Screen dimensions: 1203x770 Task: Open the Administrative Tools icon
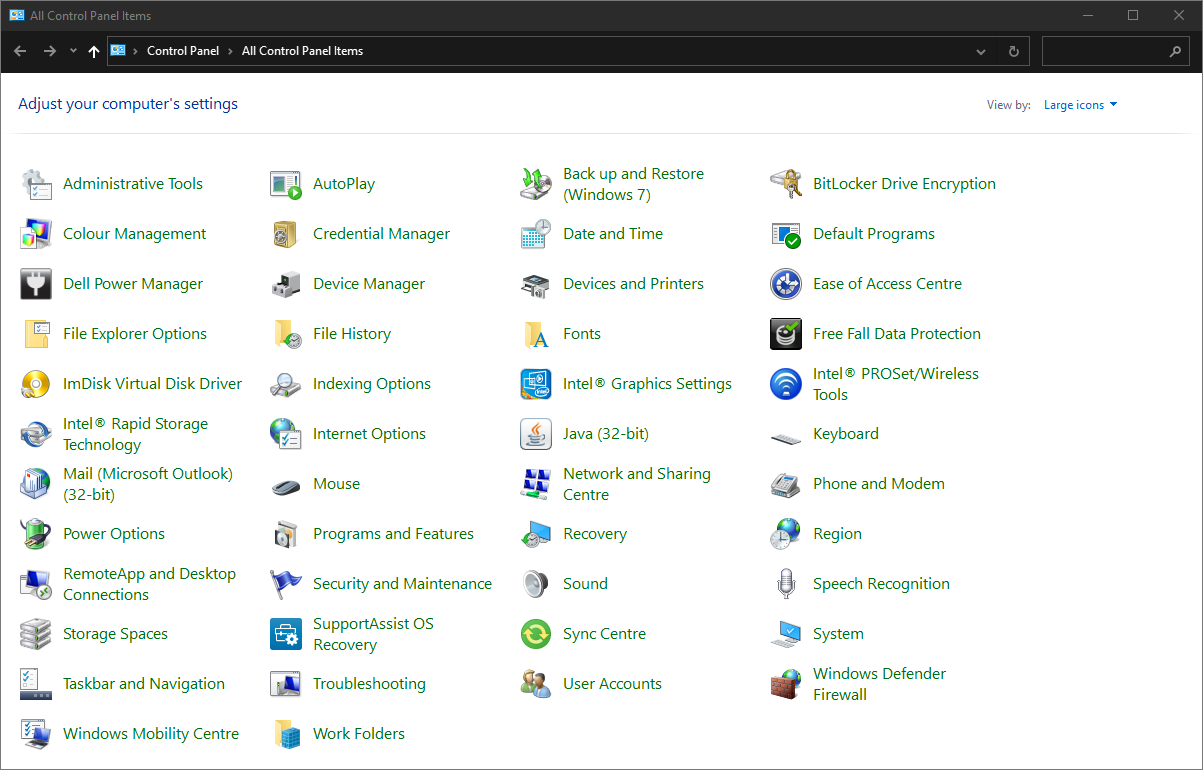36,184
